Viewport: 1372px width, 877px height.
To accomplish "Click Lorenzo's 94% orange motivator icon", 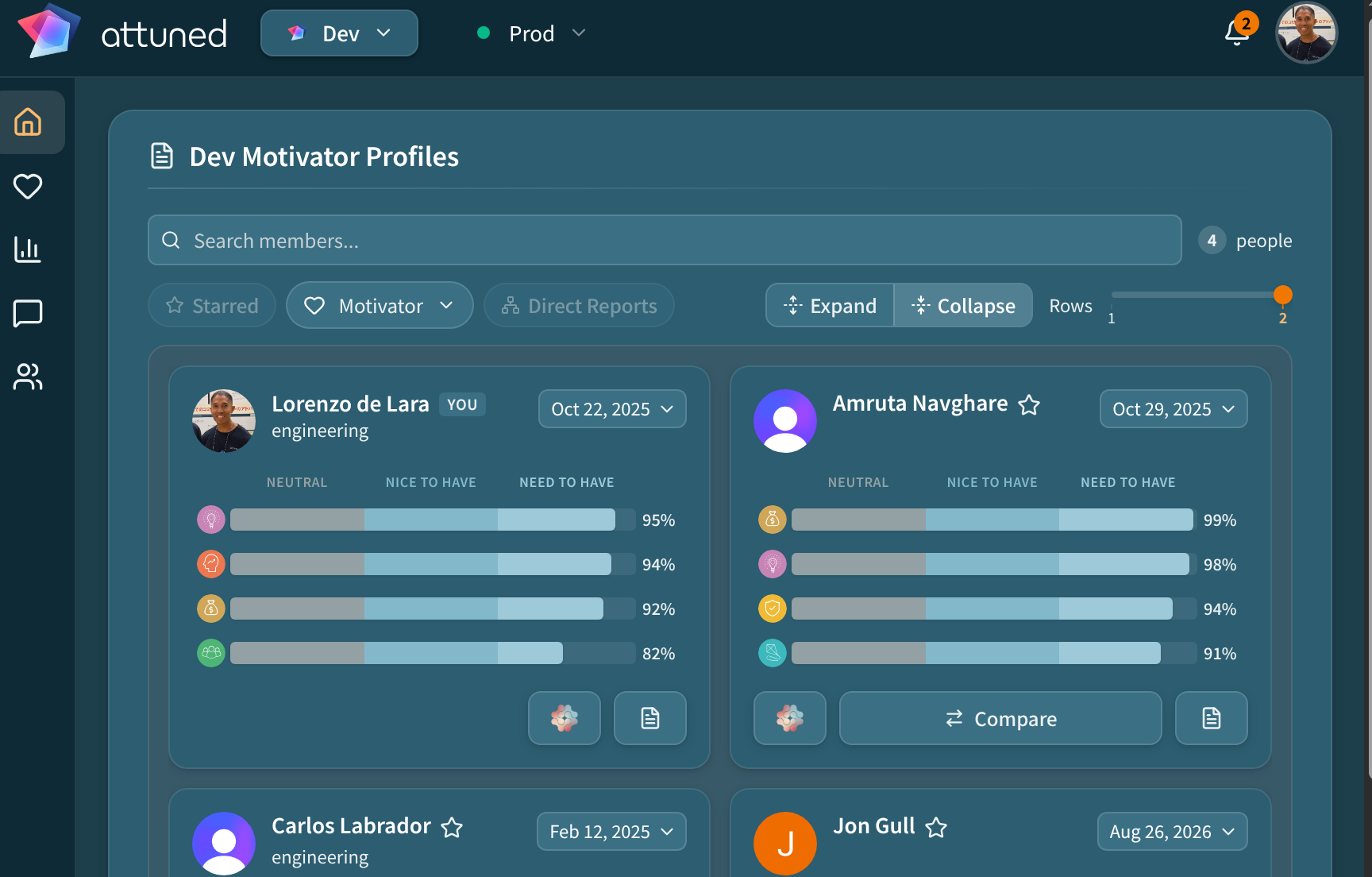I will (211, 564).
